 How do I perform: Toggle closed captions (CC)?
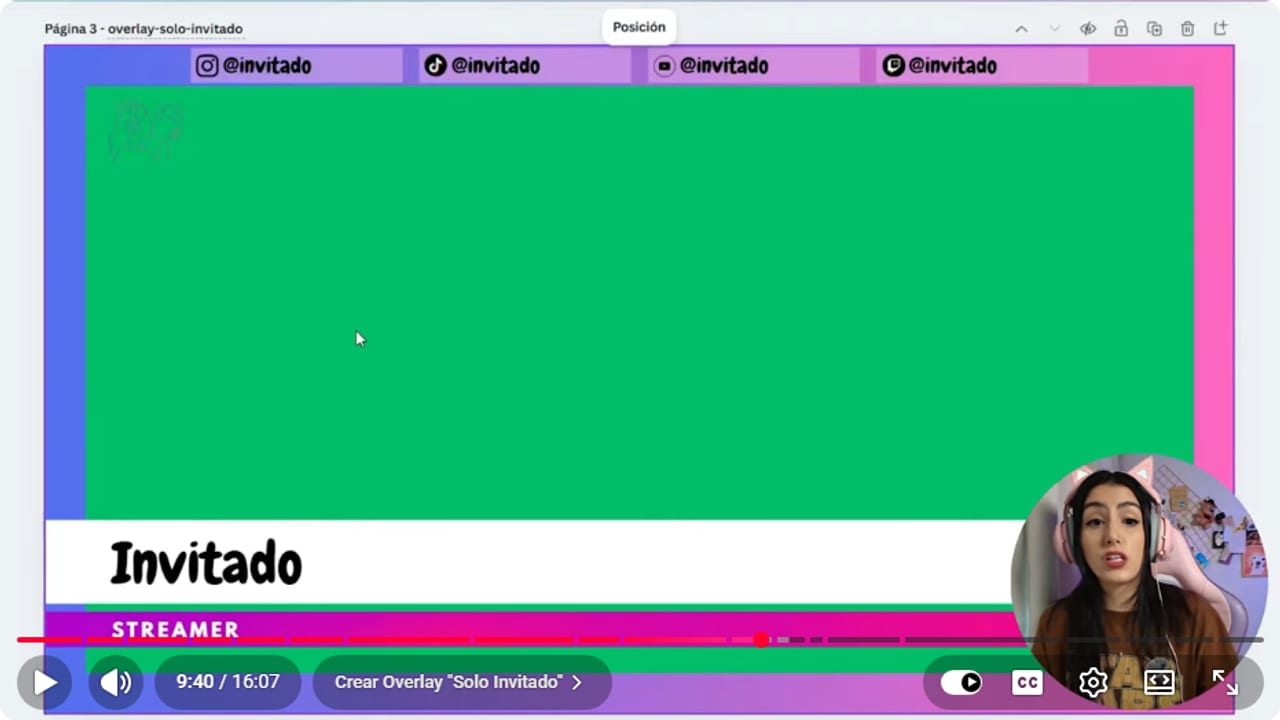pos(1027,682)
